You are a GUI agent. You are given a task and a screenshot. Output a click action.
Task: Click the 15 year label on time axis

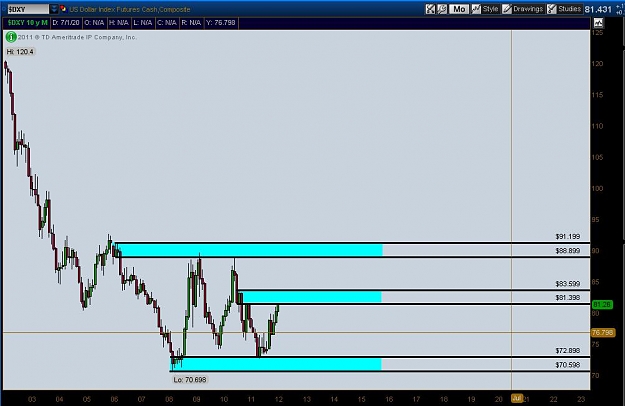point(361,399)
